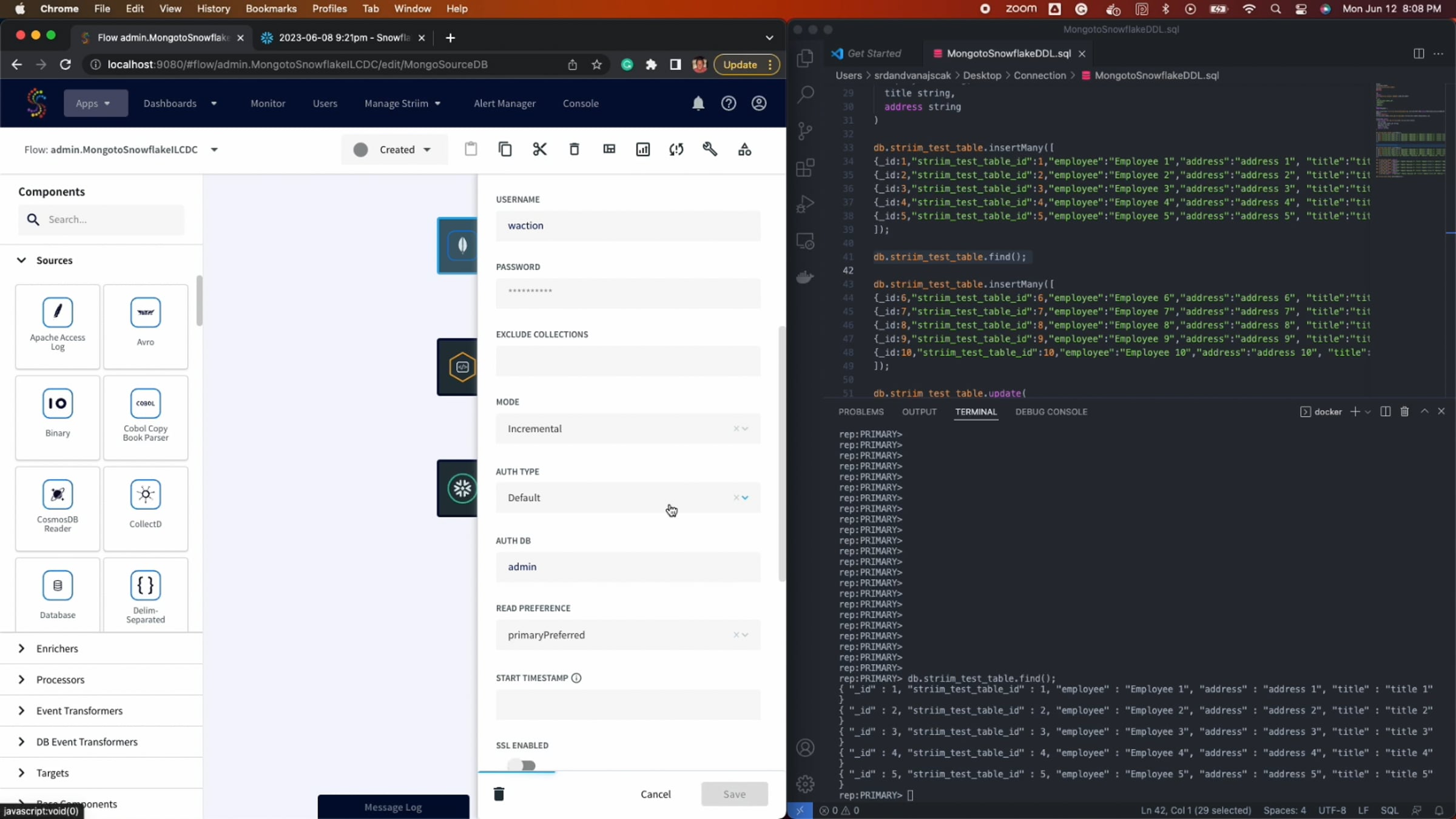This screenshot has width=1456, height=819.
Task: Click the scissors cut icon in flow toolbar
Action: 539,149
